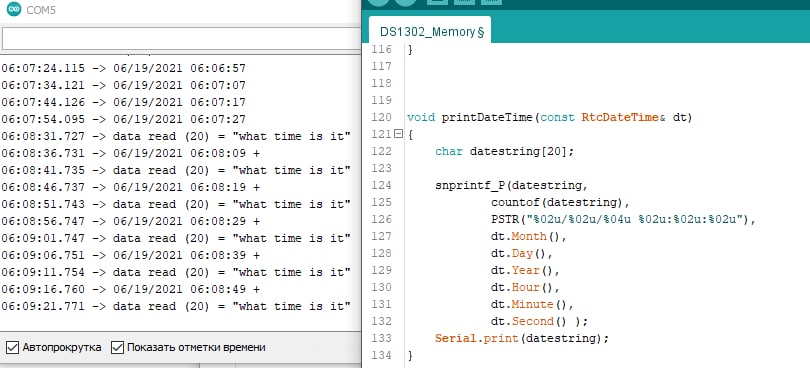The image size is (810, 368).
Task: Click serial line stamped 06:08:41.735
Action: pos(176,171)
